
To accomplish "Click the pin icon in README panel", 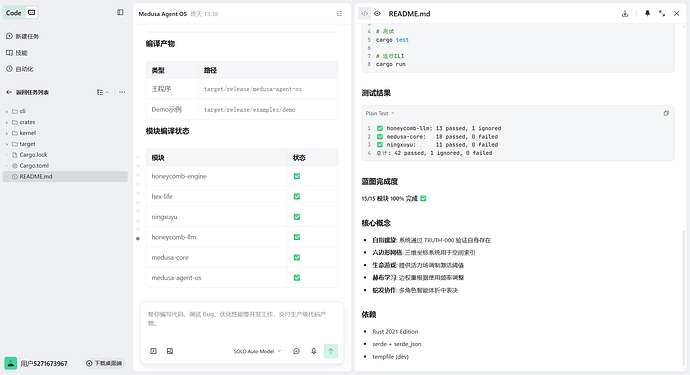I will click(647, 14).
